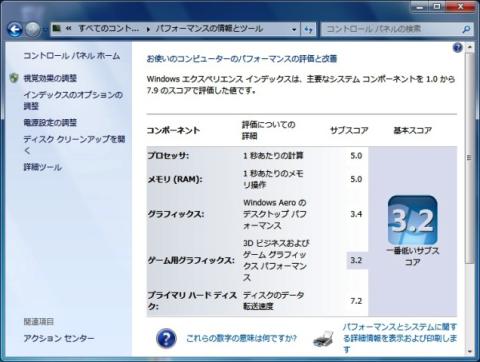Click the scrollbar down arrow
Screen dimensions: 480x362
click(x=469, y=351)
